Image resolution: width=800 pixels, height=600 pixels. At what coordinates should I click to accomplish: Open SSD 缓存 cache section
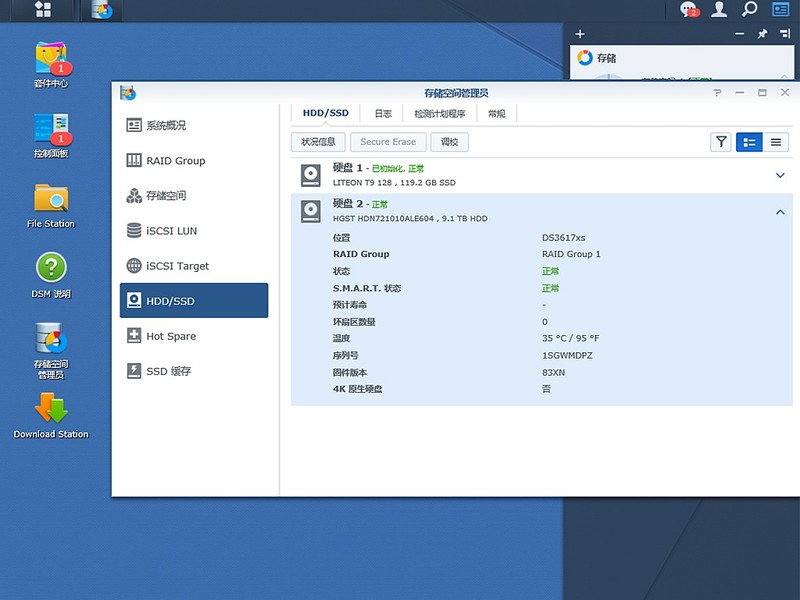(x=194, y=371)
